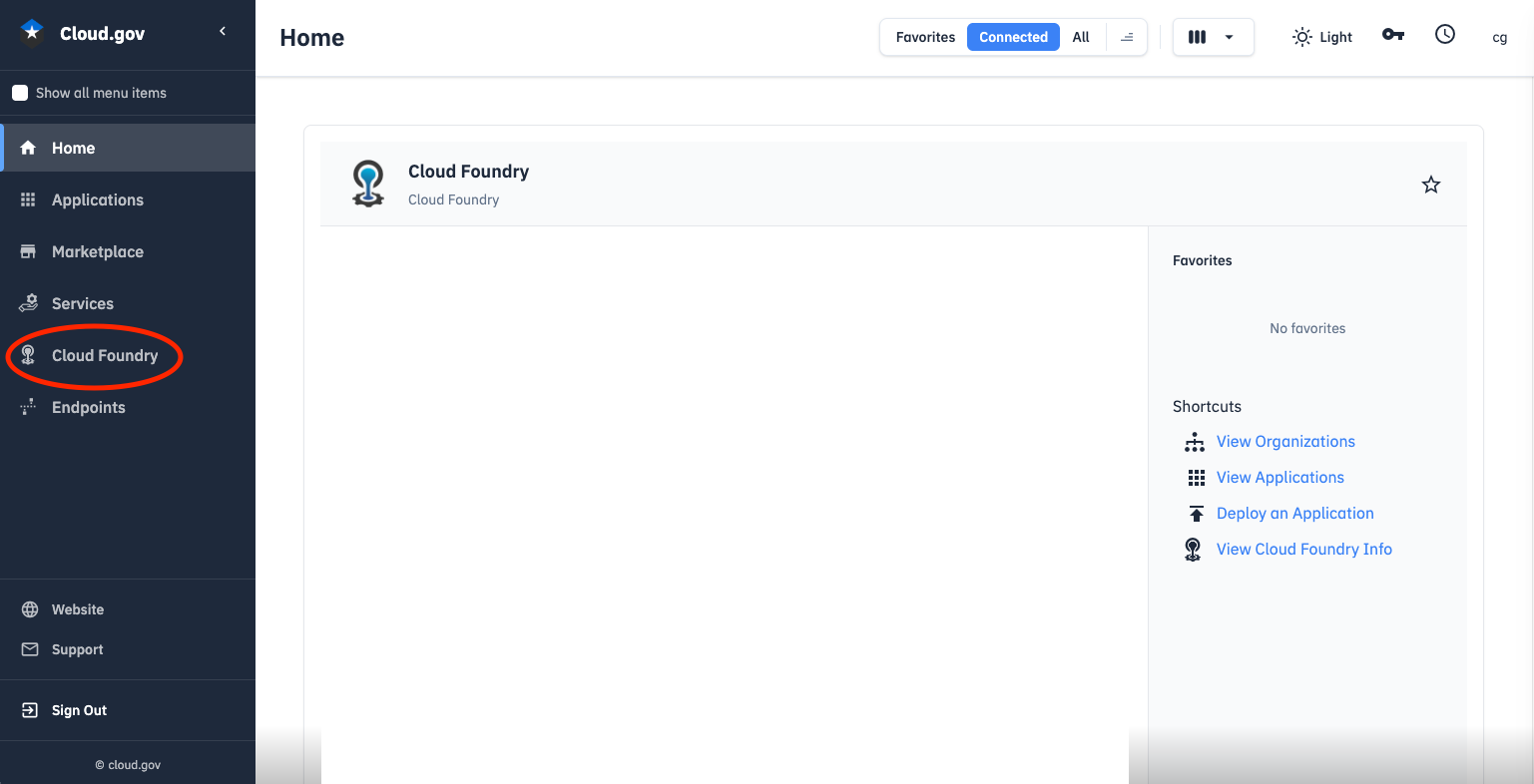Open the layout dropdown arrow
This screenshot has height=784, width=1534.
tap(1229, 37)
